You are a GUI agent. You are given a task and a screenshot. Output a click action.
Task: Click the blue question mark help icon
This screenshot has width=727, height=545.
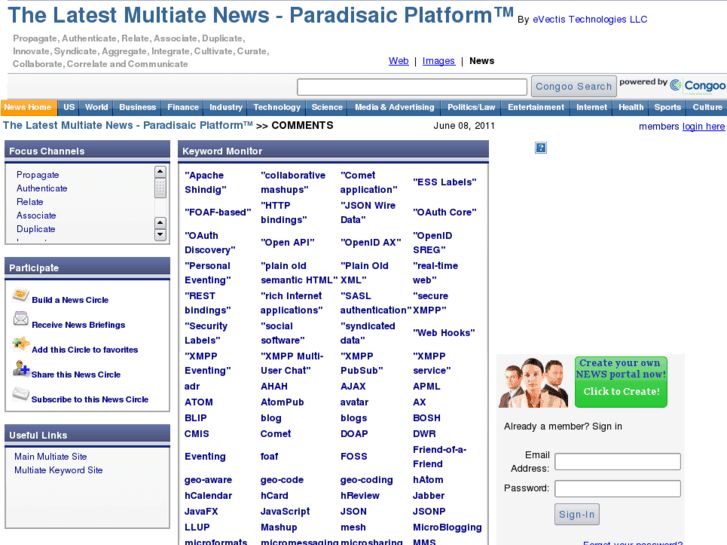(541, 147)
